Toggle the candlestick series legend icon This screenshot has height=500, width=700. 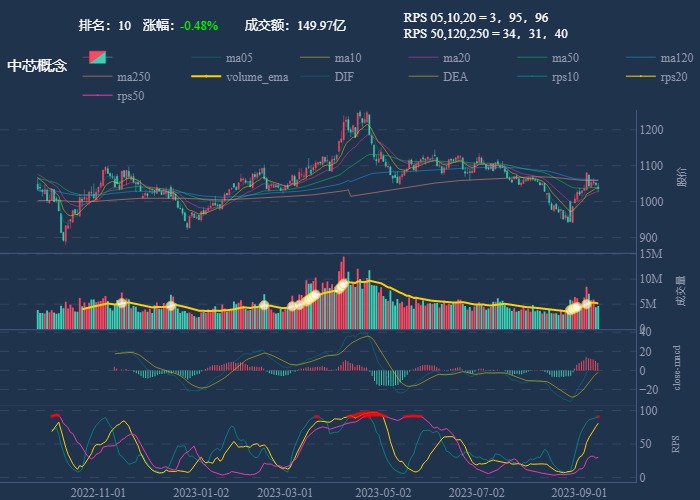pos(97,58)
